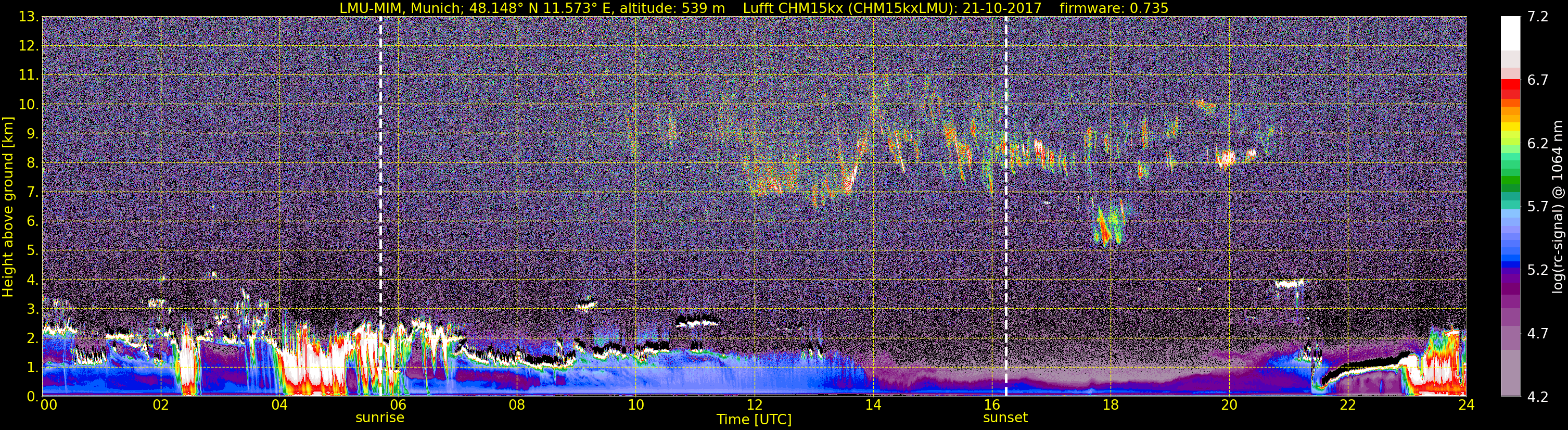
Task: Click the '04' tick label on the time axis
Action: click(279, 405)
